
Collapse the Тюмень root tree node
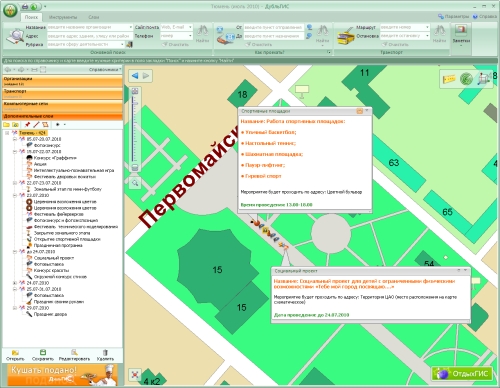point(7,133)
